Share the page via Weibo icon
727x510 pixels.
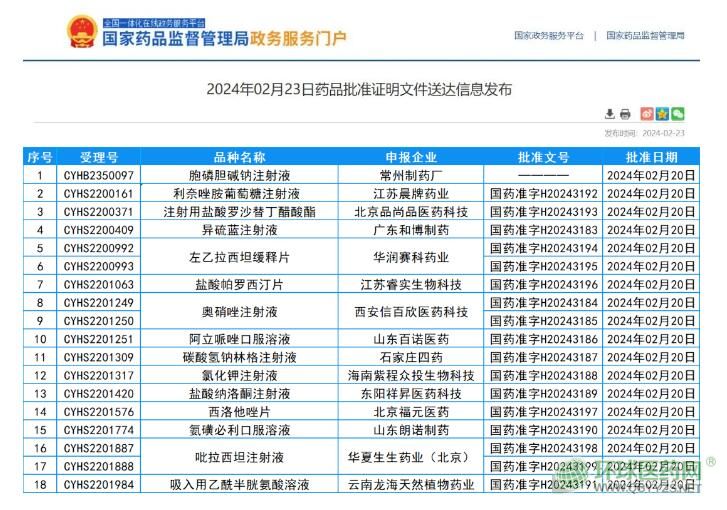pos(647,114)
